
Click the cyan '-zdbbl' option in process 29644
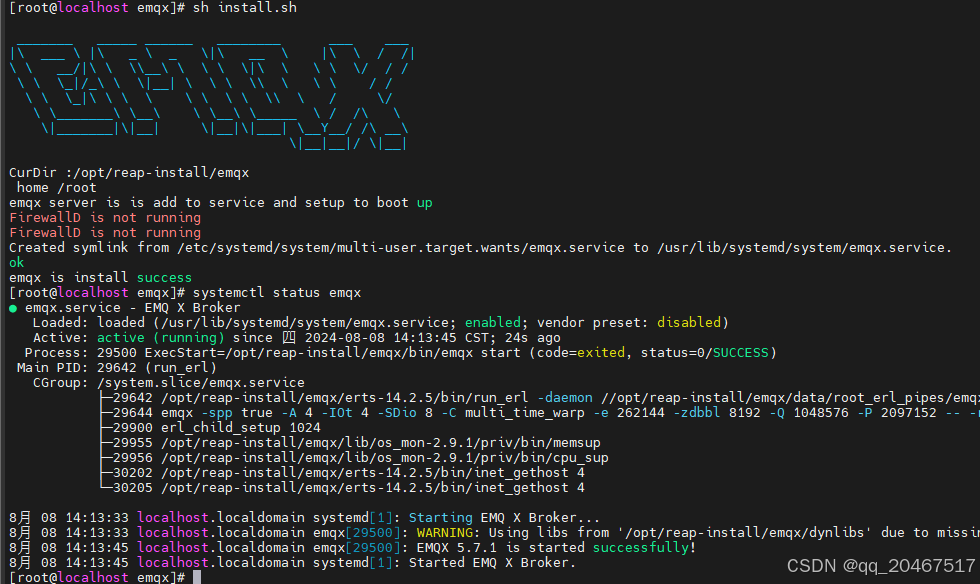(x=696, y=413)
